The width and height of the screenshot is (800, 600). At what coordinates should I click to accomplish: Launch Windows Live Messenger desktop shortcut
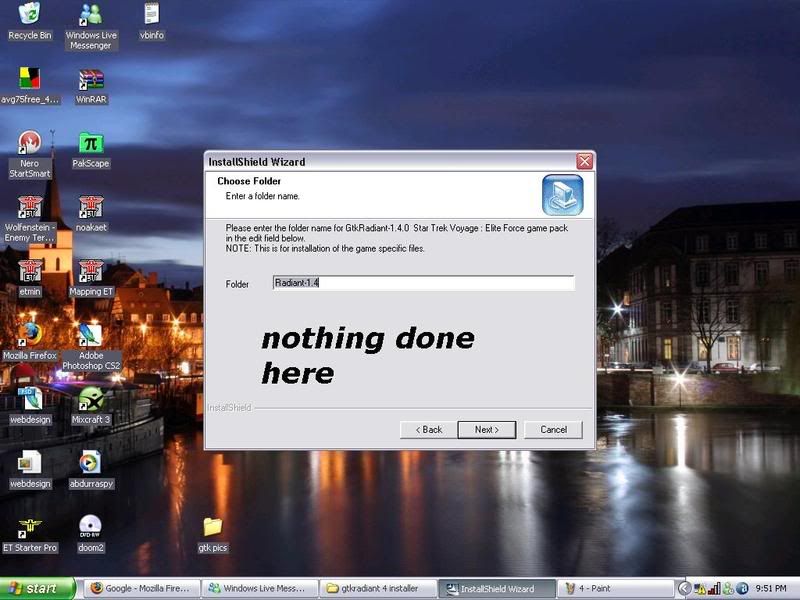(90, 17)
